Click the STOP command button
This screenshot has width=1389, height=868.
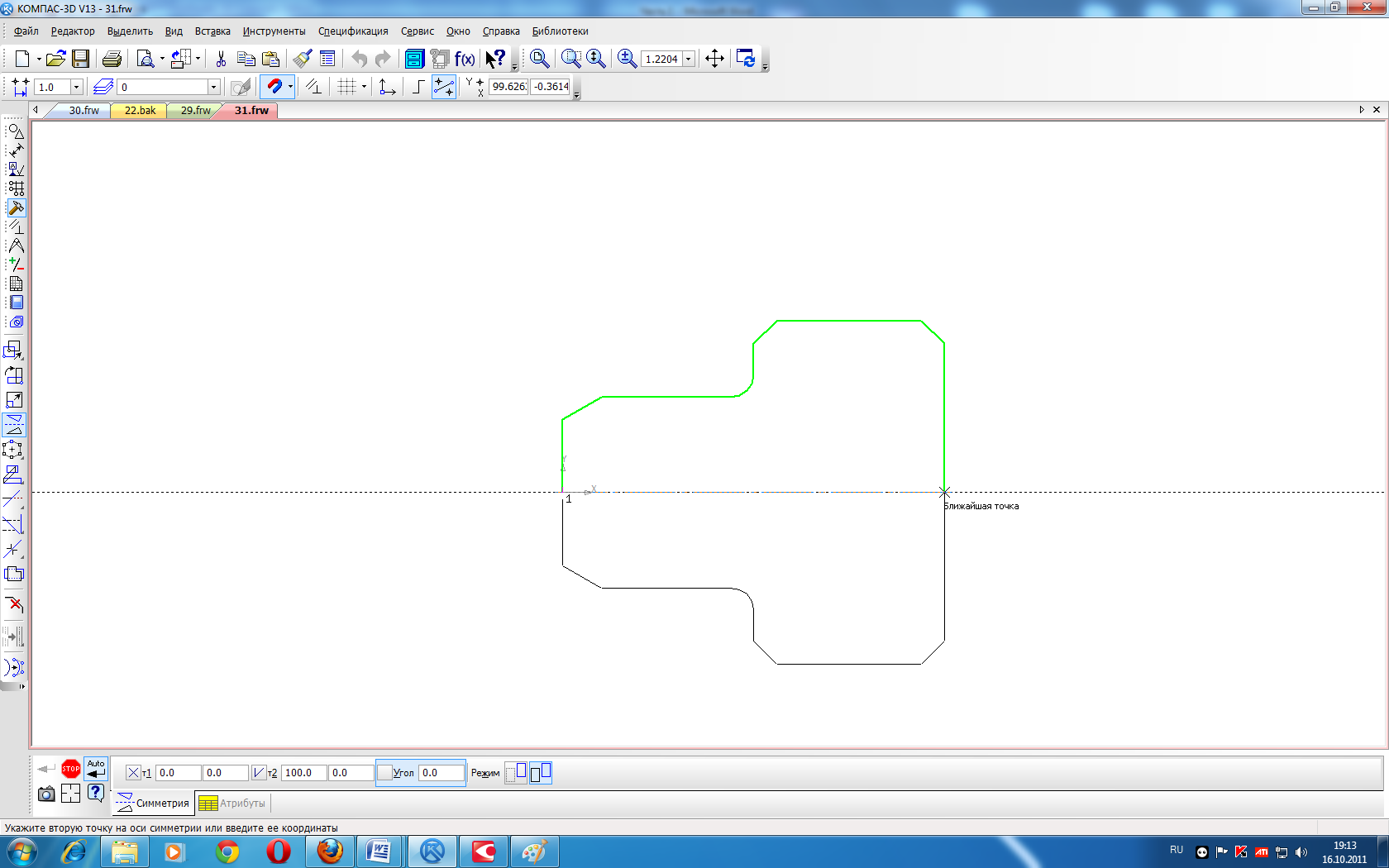[x=71, y=769]
